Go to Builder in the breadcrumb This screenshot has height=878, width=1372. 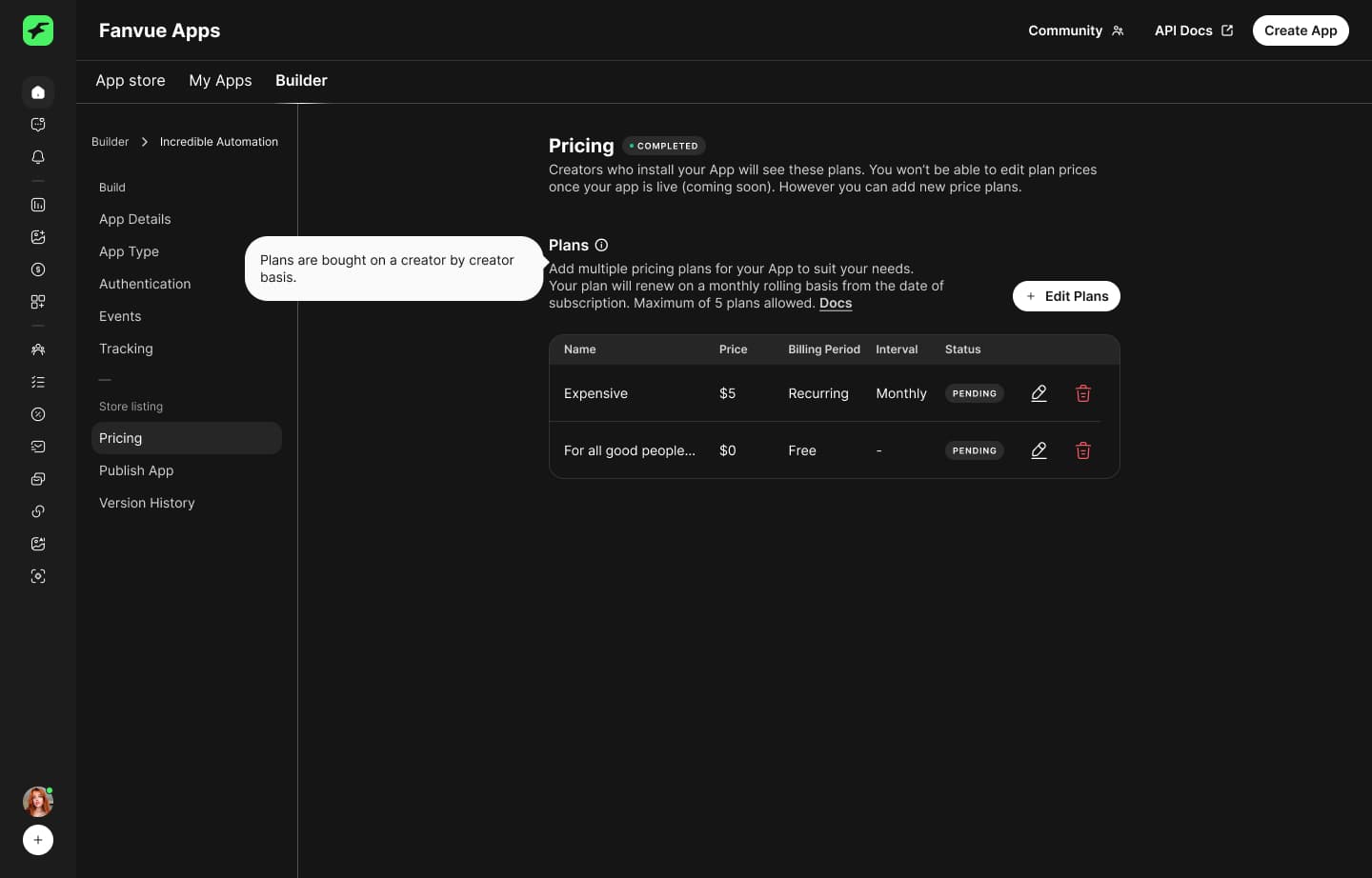tap(110, 142)
